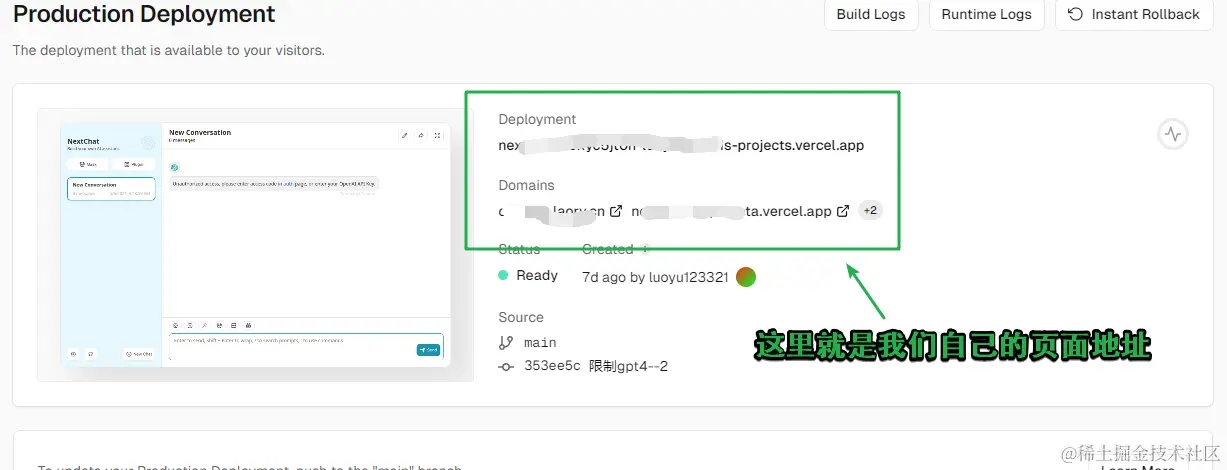Click 'The deployment that is available to your visitors.'
Image resolution: width=1227 pixels, height=470 pixels.
coord(168,50)
